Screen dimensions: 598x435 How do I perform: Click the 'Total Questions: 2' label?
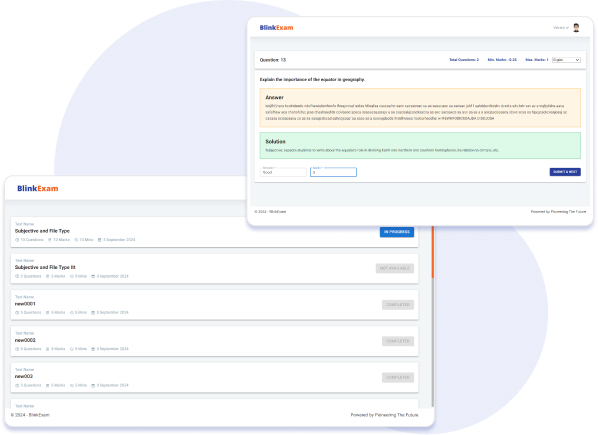(464, 60)
